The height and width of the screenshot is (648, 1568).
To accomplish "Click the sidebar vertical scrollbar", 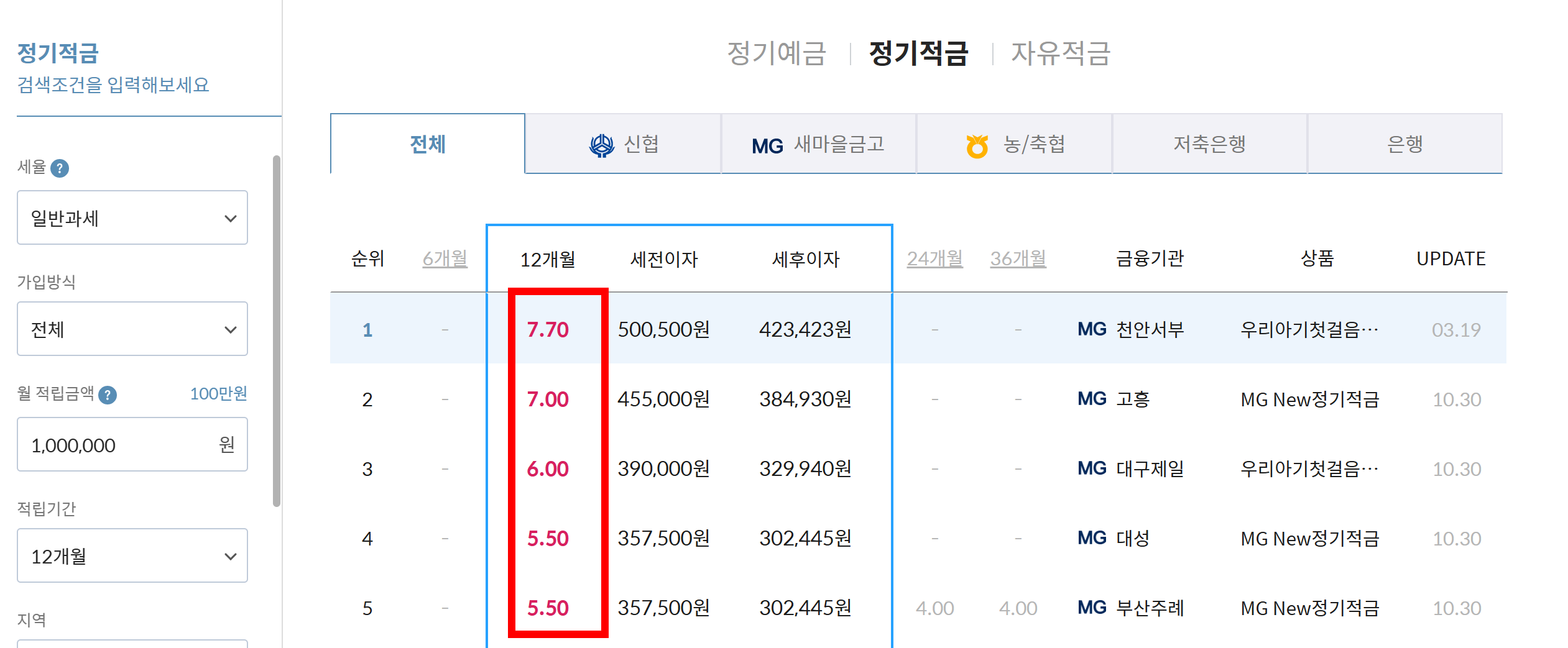I will pos(277,331).
